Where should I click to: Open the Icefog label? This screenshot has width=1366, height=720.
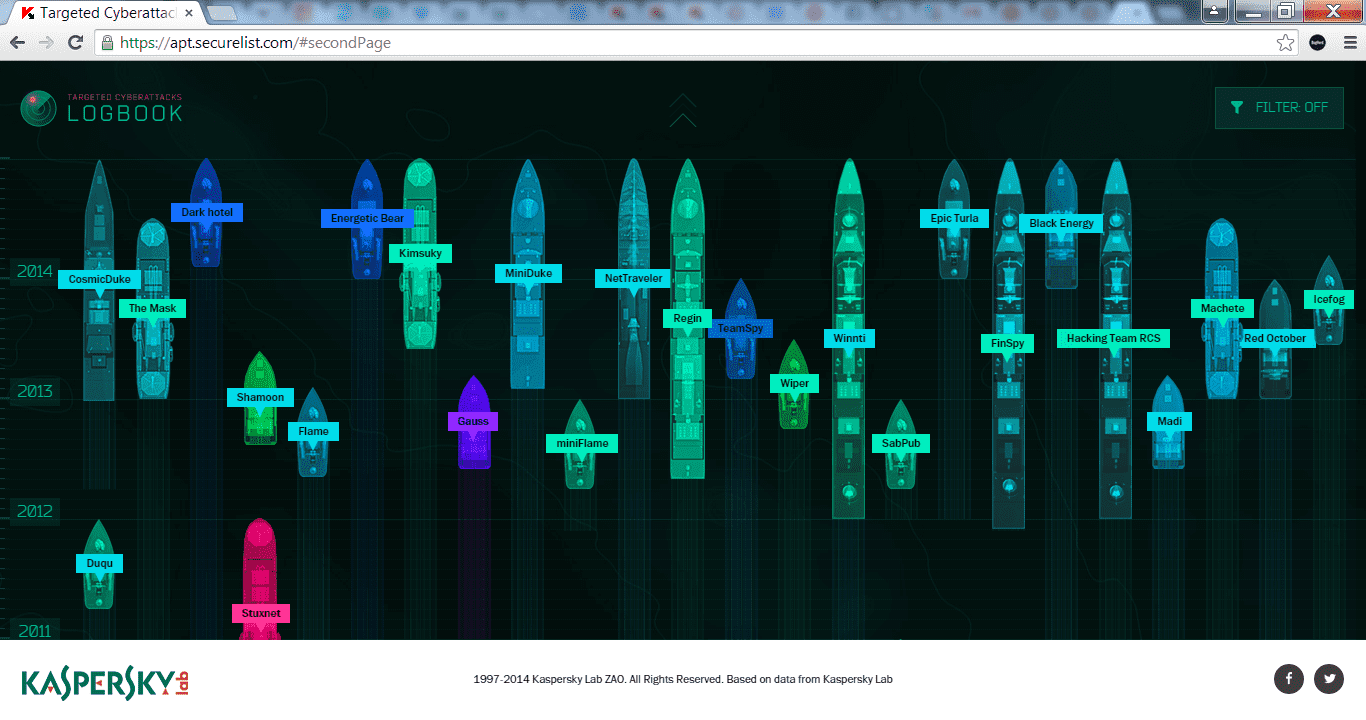(x=1329, y=299)
